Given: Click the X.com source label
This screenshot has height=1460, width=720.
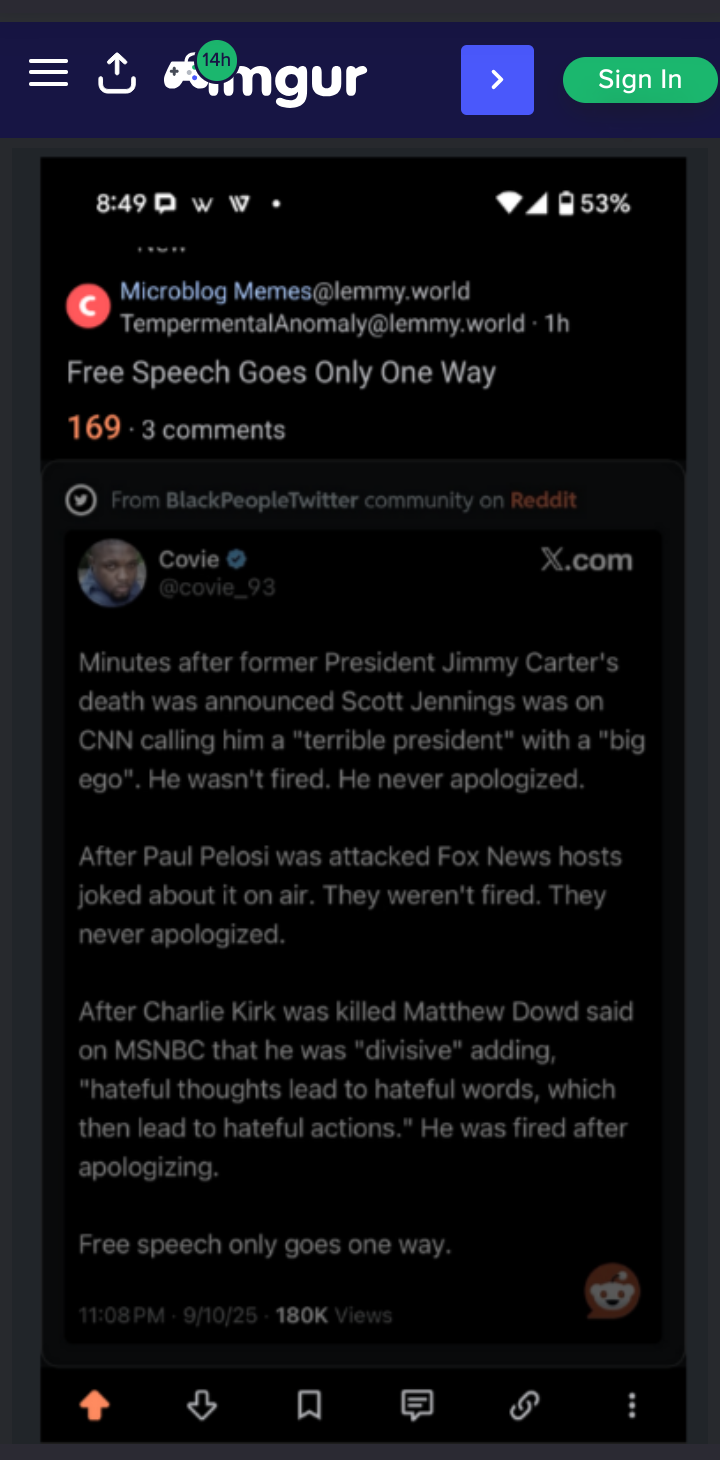Looking at the screenshot, I should click(x=587, y=560).
